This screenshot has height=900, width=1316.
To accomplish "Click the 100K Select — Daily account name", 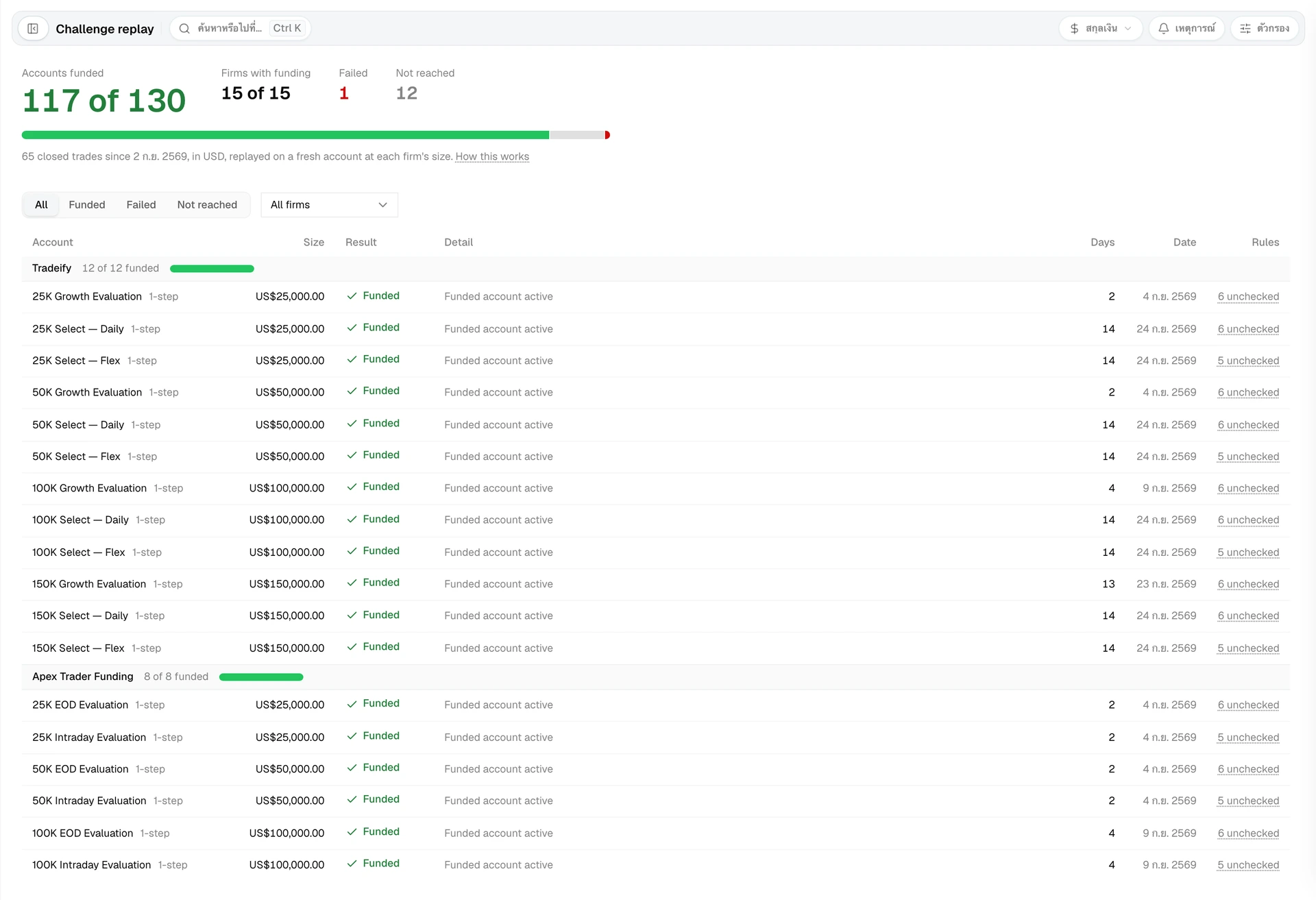I will 80,520.
